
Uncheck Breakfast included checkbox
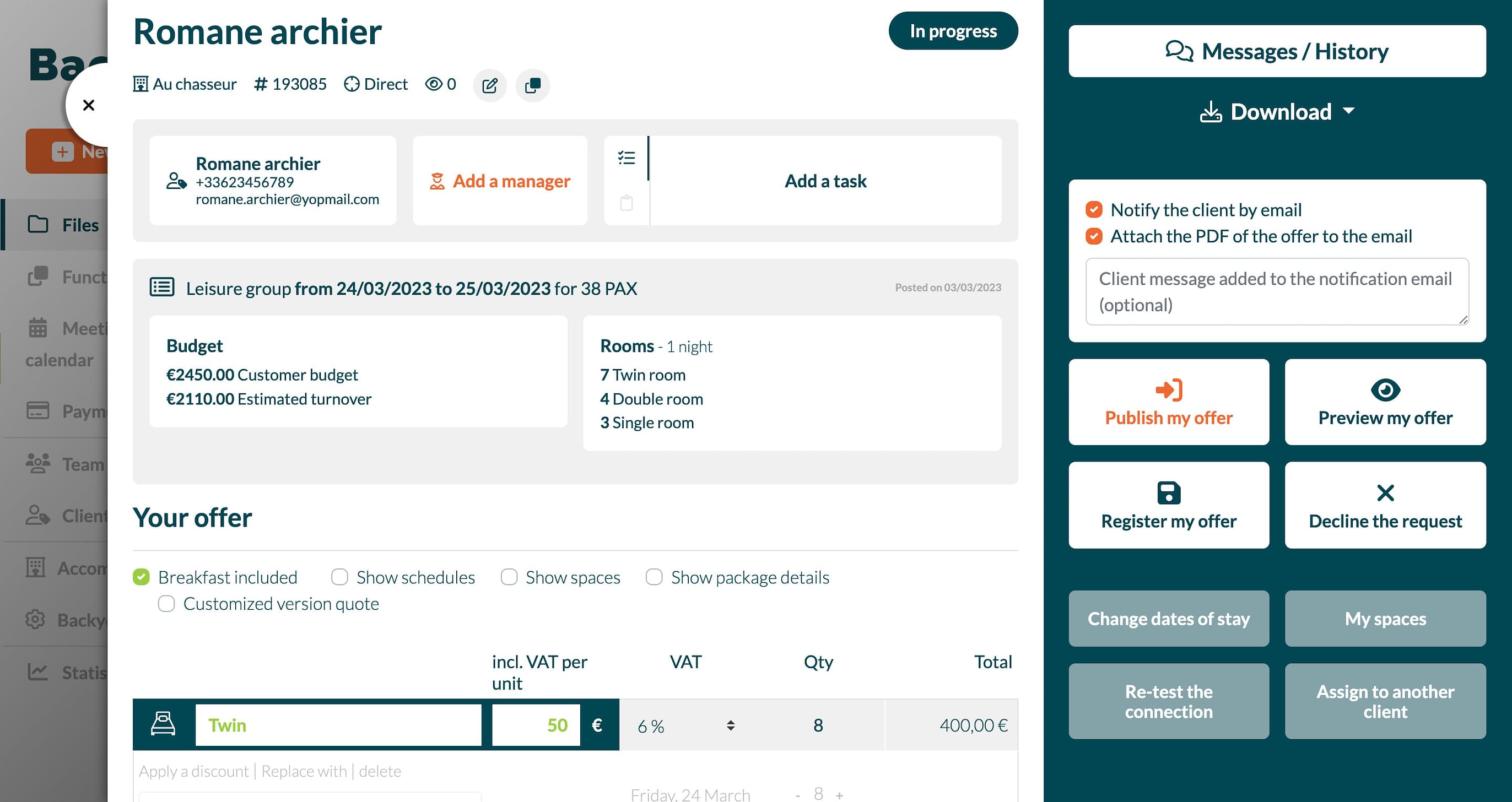142,577
